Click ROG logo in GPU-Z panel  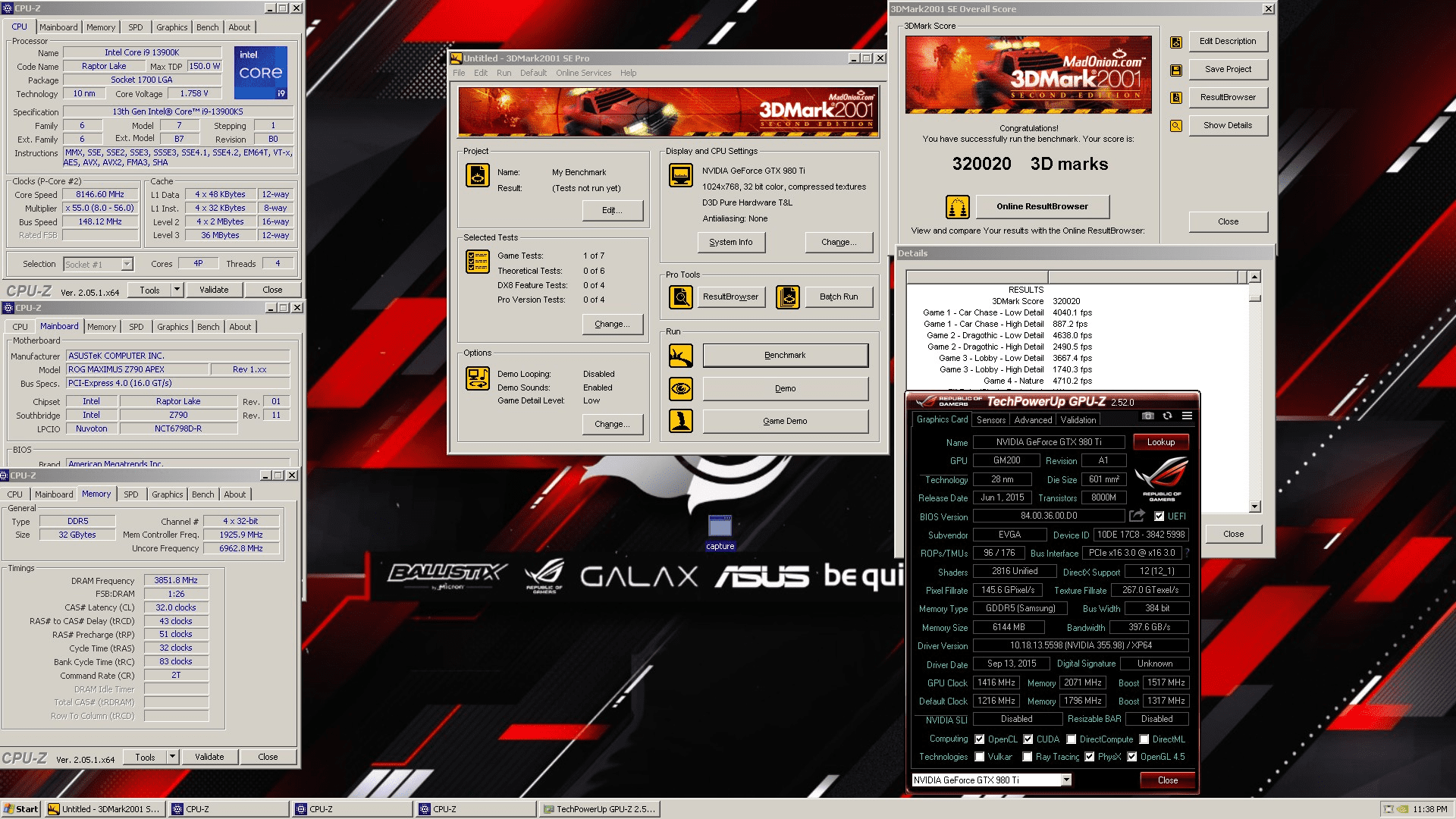(x=1161, y=479)
